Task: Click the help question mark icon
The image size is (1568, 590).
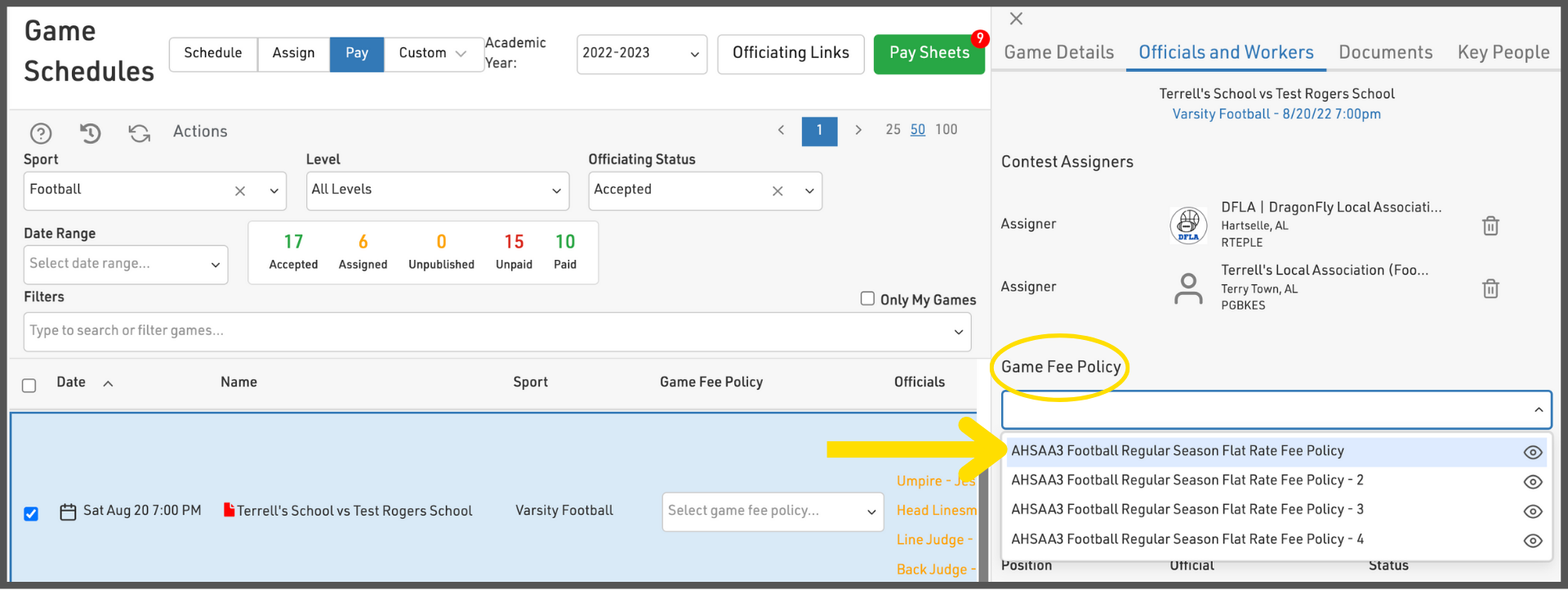Action: coord(41,133)
